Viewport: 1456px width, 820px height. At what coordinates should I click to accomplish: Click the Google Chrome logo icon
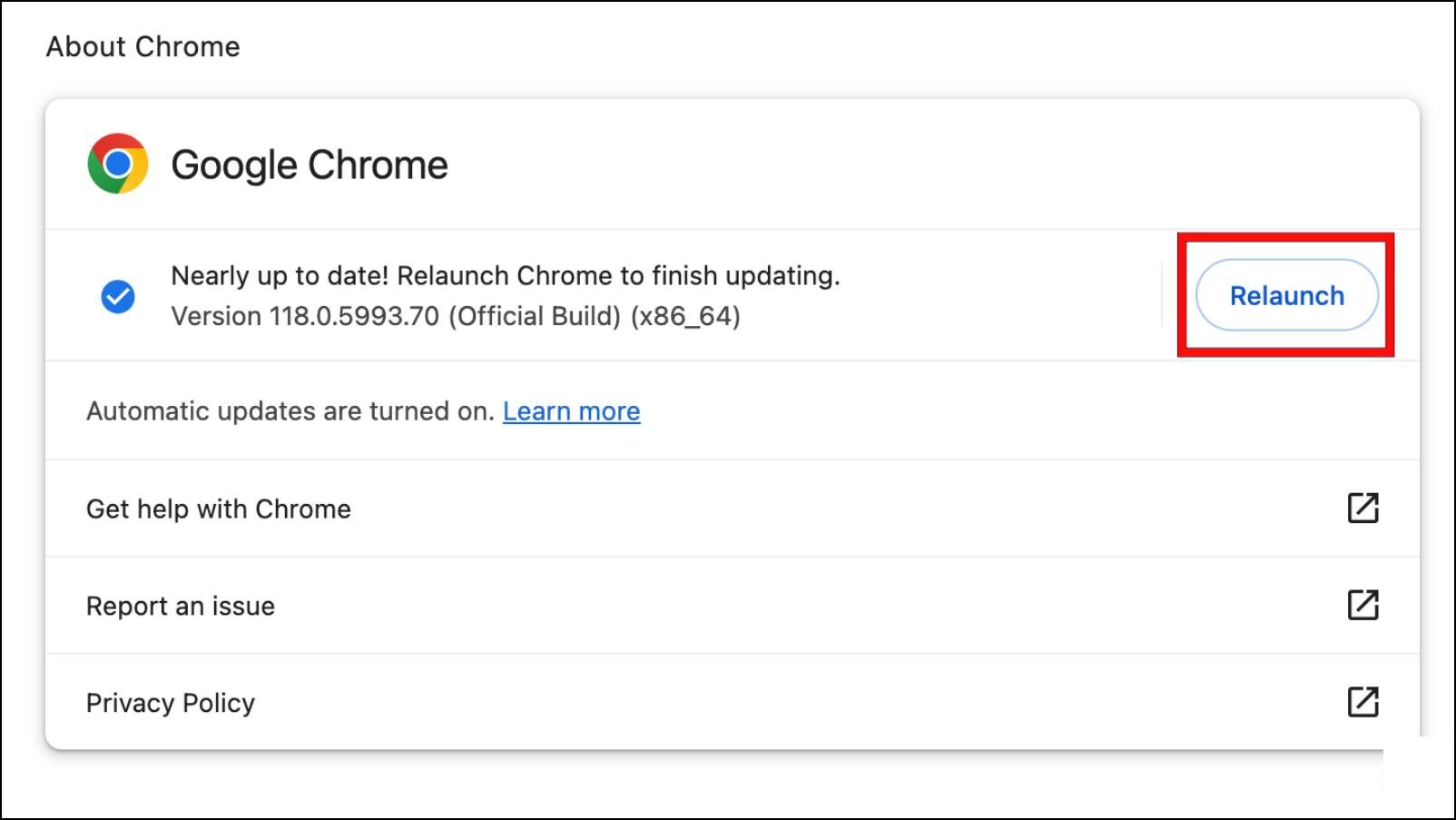coord(118,163)
